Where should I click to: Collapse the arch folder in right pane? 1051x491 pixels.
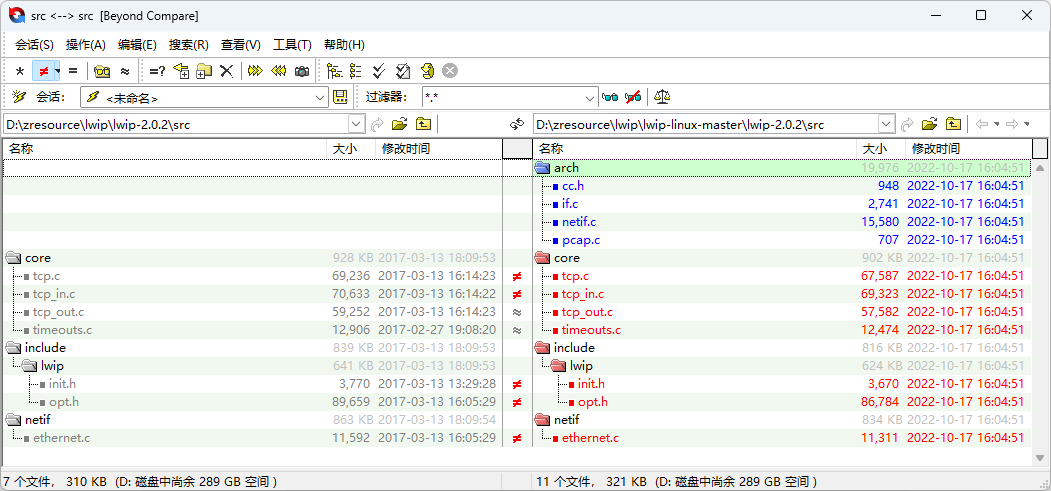[x=543, y=168]
